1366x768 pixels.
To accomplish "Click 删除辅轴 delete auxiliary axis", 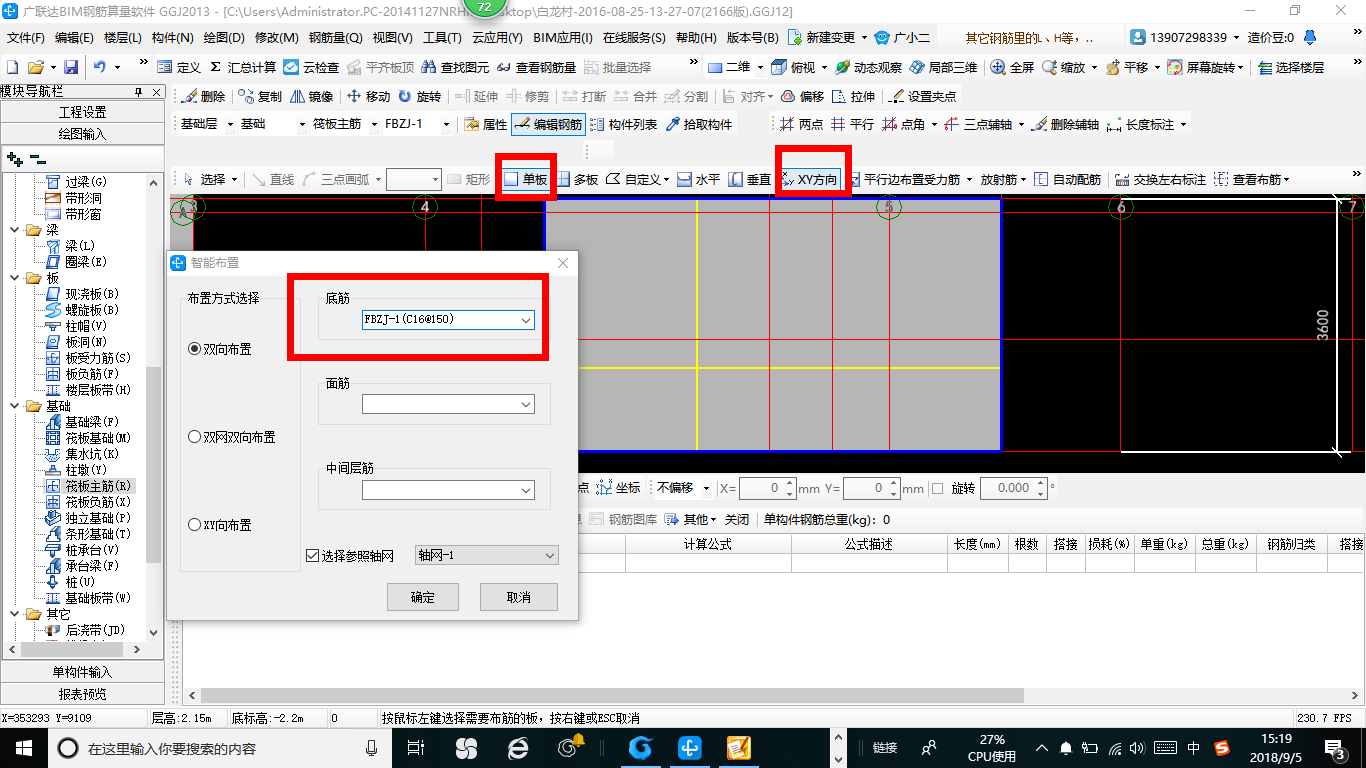I will coord(1066,125).
